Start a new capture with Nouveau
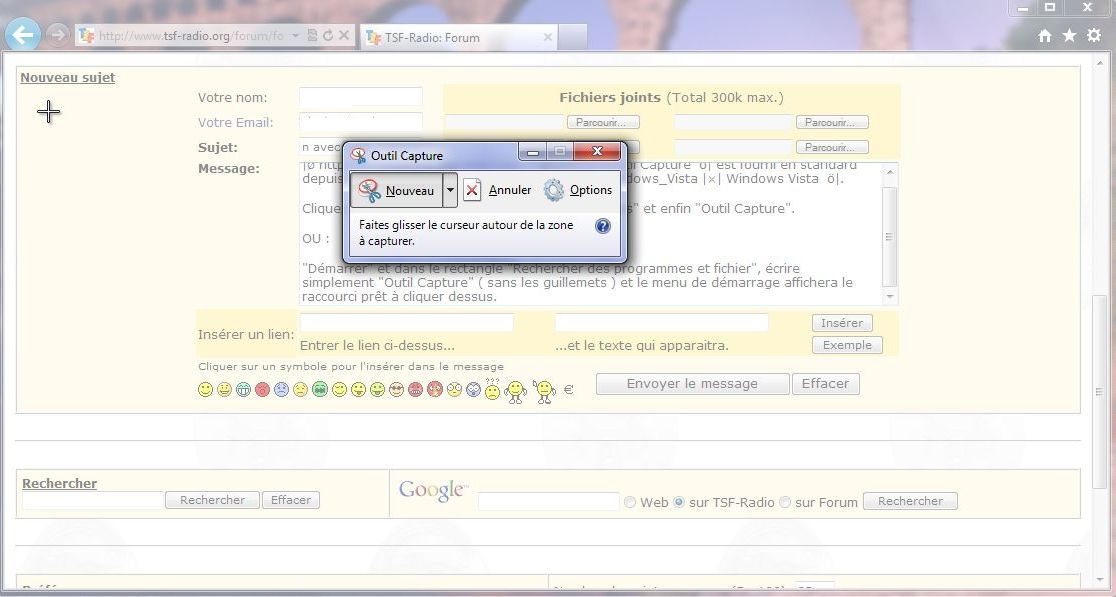The width and height of the screenshot is (1116, 597). coord(396,190)
